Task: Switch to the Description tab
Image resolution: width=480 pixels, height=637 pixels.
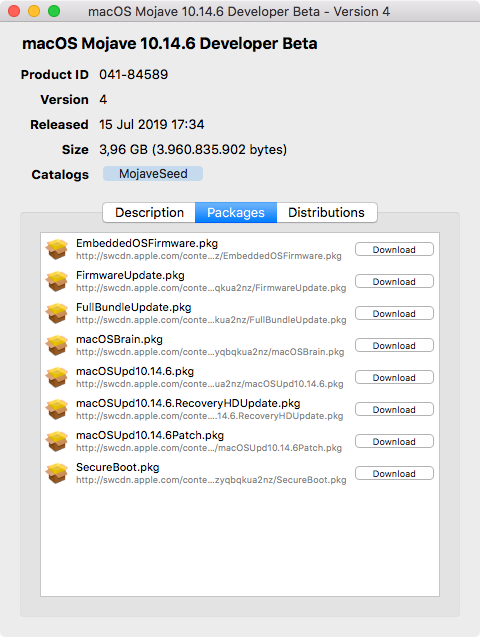Action: pos(149,212)
